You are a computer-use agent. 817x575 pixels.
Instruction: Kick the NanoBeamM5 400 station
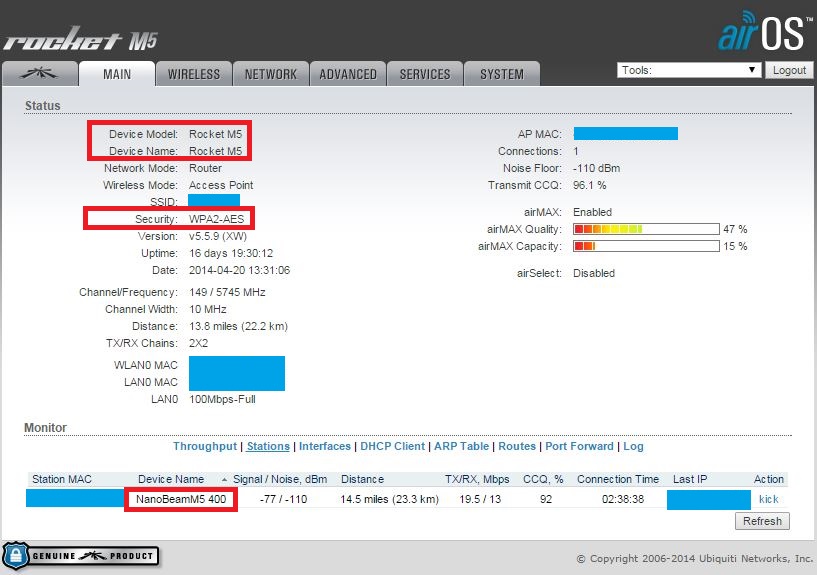(769, 499)
